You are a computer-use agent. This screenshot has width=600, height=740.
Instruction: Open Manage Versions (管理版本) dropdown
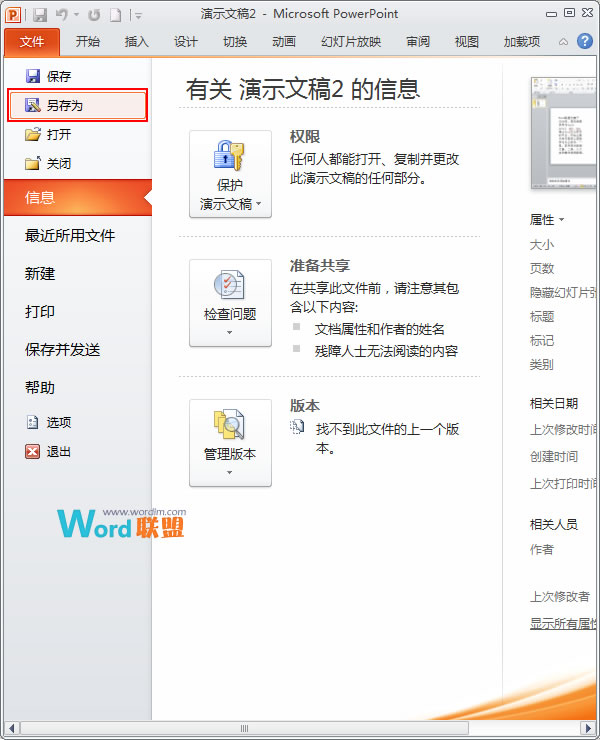230,443
